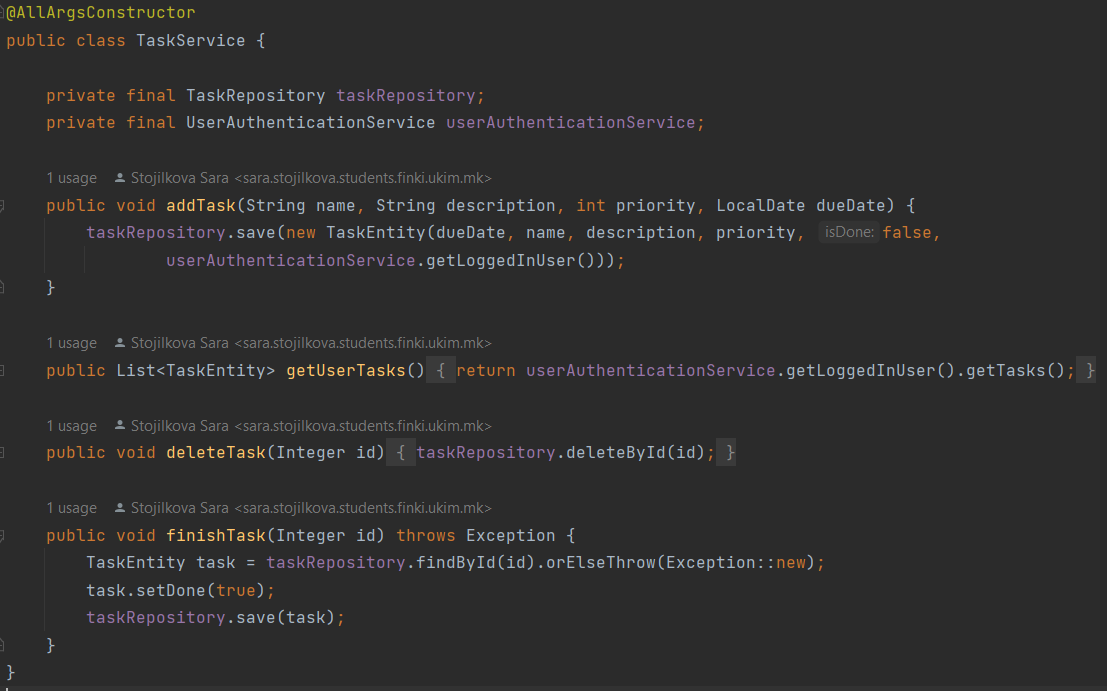Click the author icon above finishTask method

(x=120, y=508)
